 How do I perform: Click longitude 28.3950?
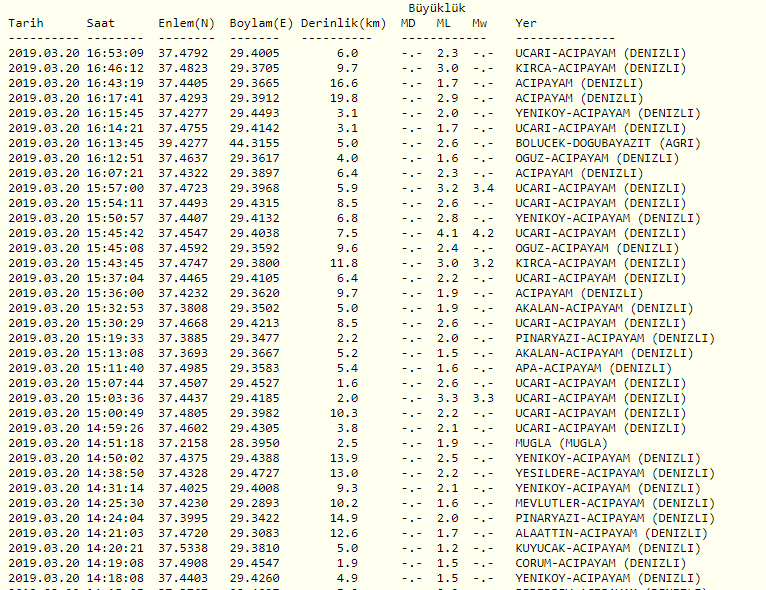[255, 443]
